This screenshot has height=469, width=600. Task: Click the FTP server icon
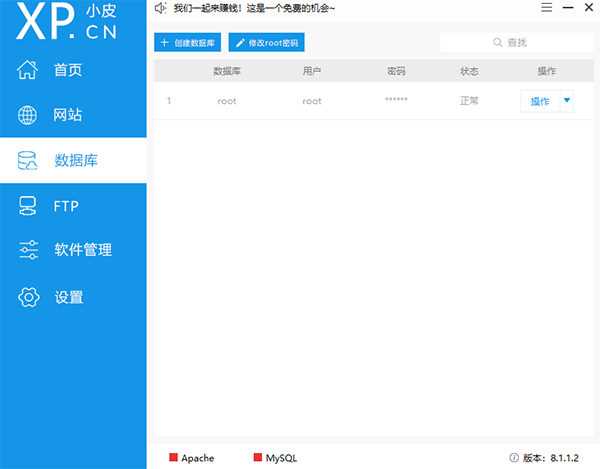coord(28,206)
